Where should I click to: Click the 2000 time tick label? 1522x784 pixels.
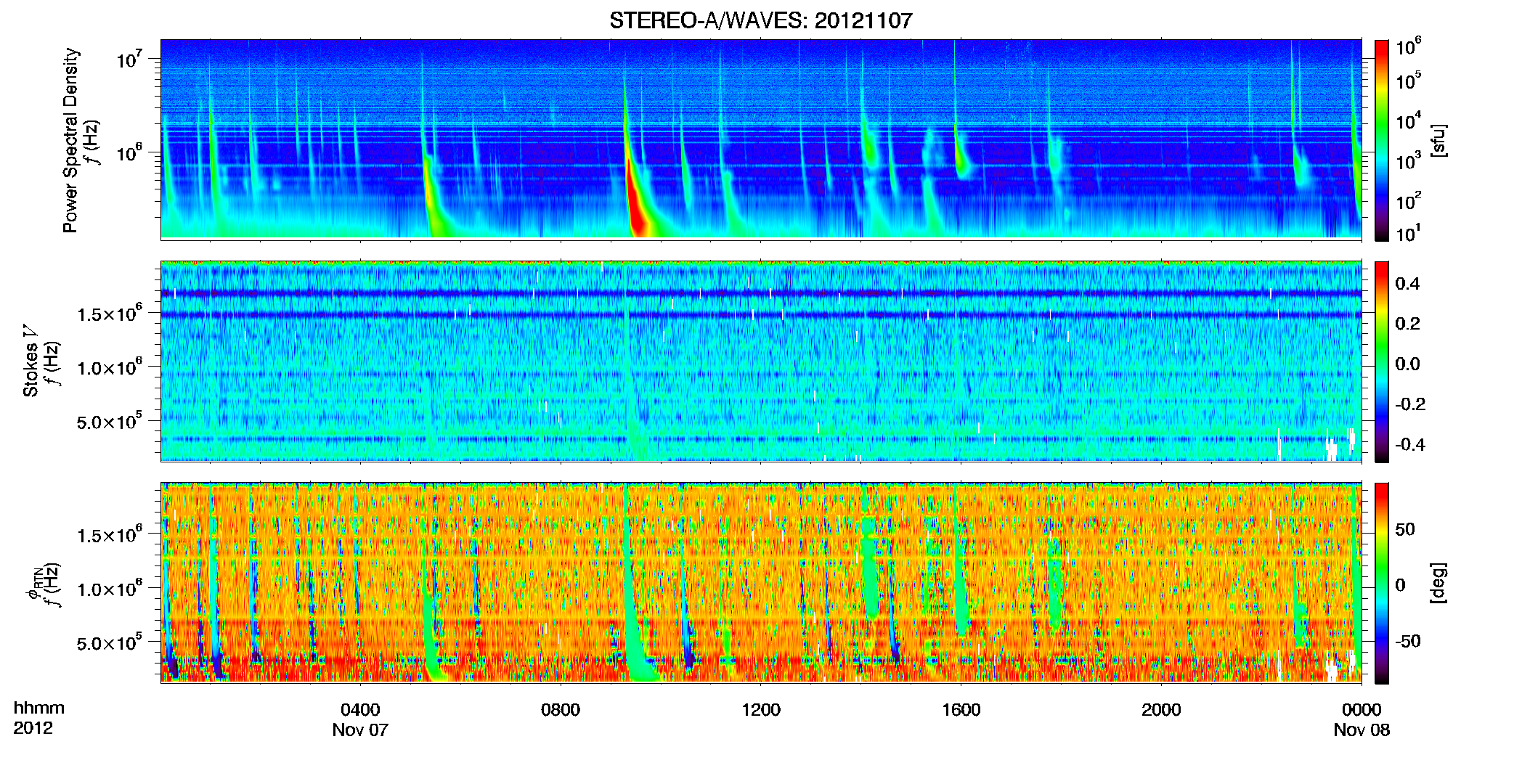click(1161, 710)
